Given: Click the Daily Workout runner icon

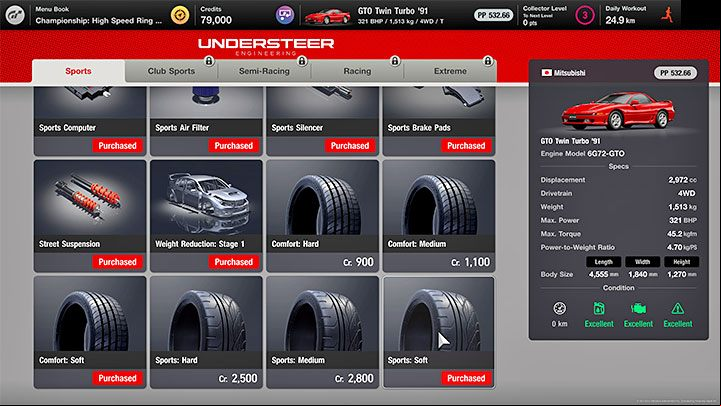Looking at the screenshot, I should pyautogui.click(x=667, y=15).
